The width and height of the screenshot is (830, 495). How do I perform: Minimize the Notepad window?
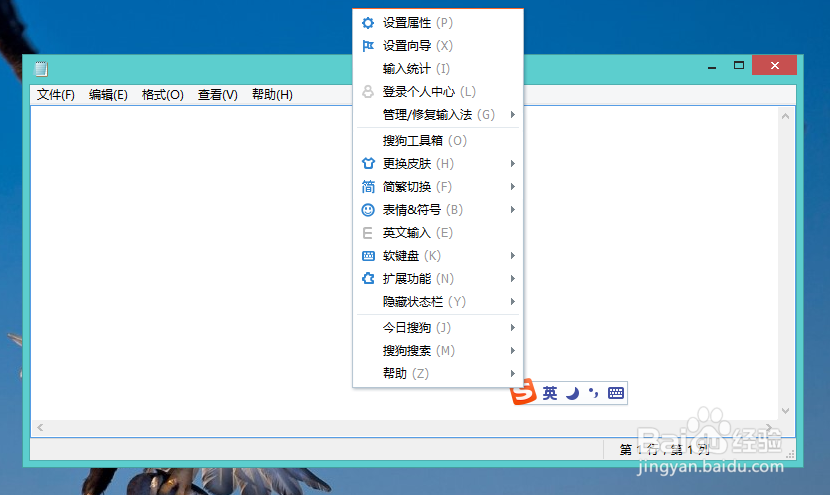point(712,66)
